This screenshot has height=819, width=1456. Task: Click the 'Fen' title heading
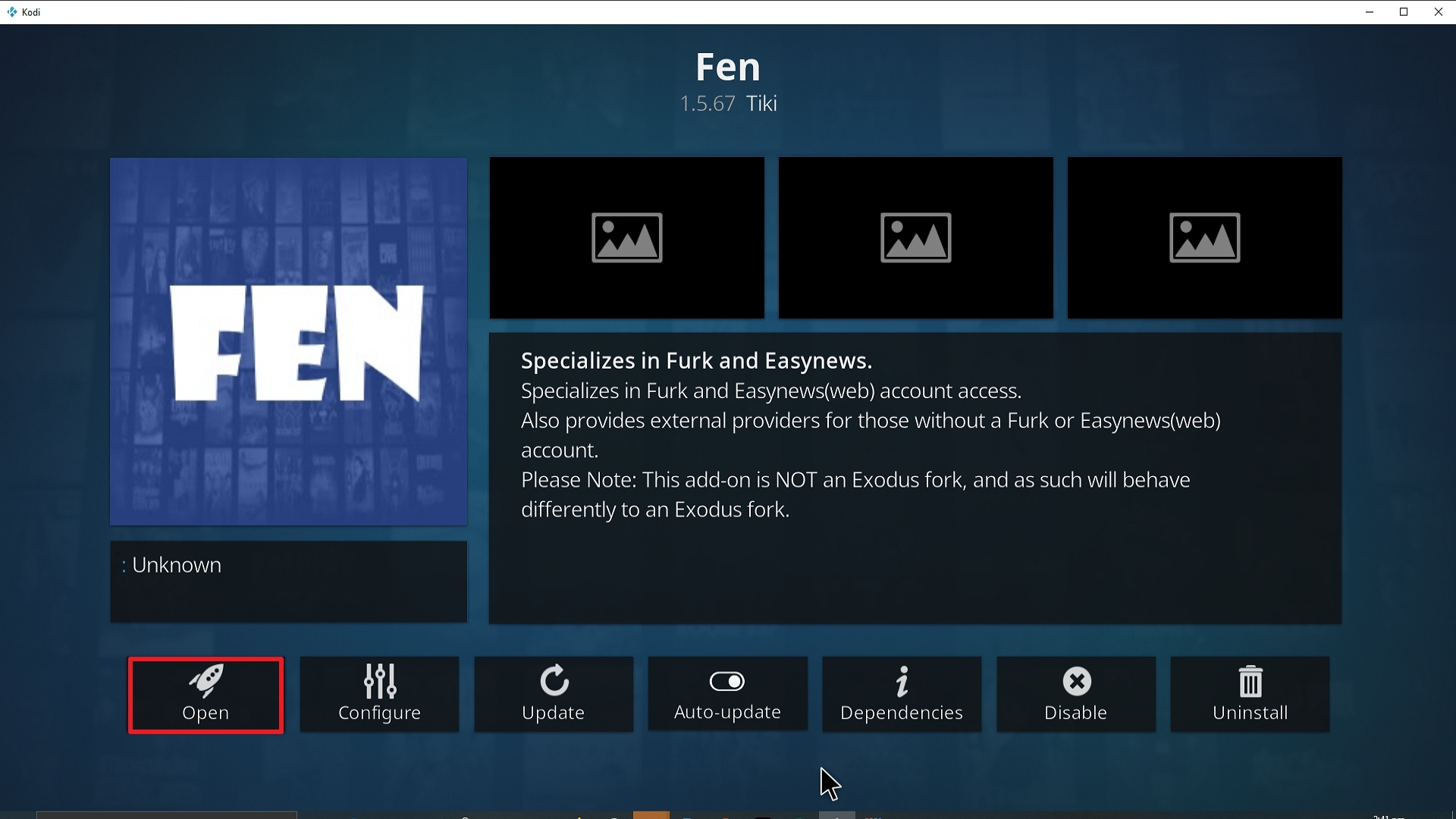pos(728,67)
